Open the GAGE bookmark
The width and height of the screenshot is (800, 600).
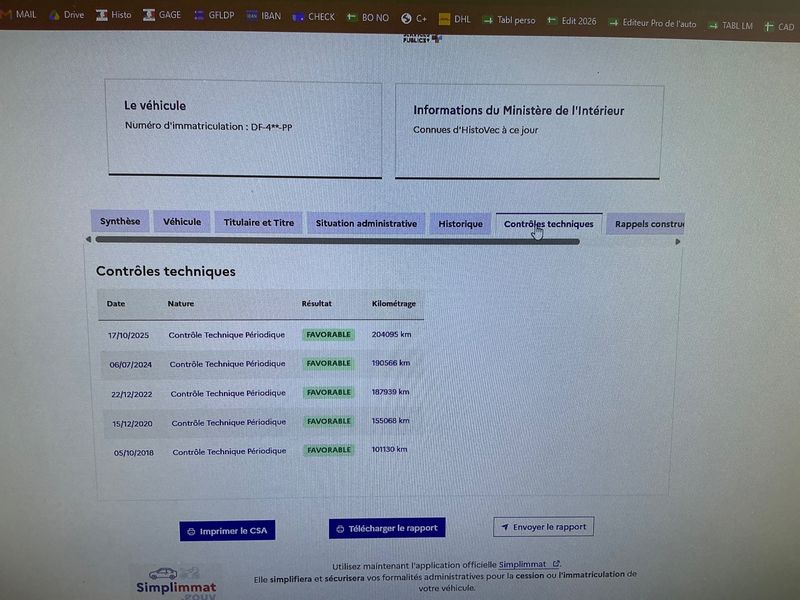[x=162, y=15]
